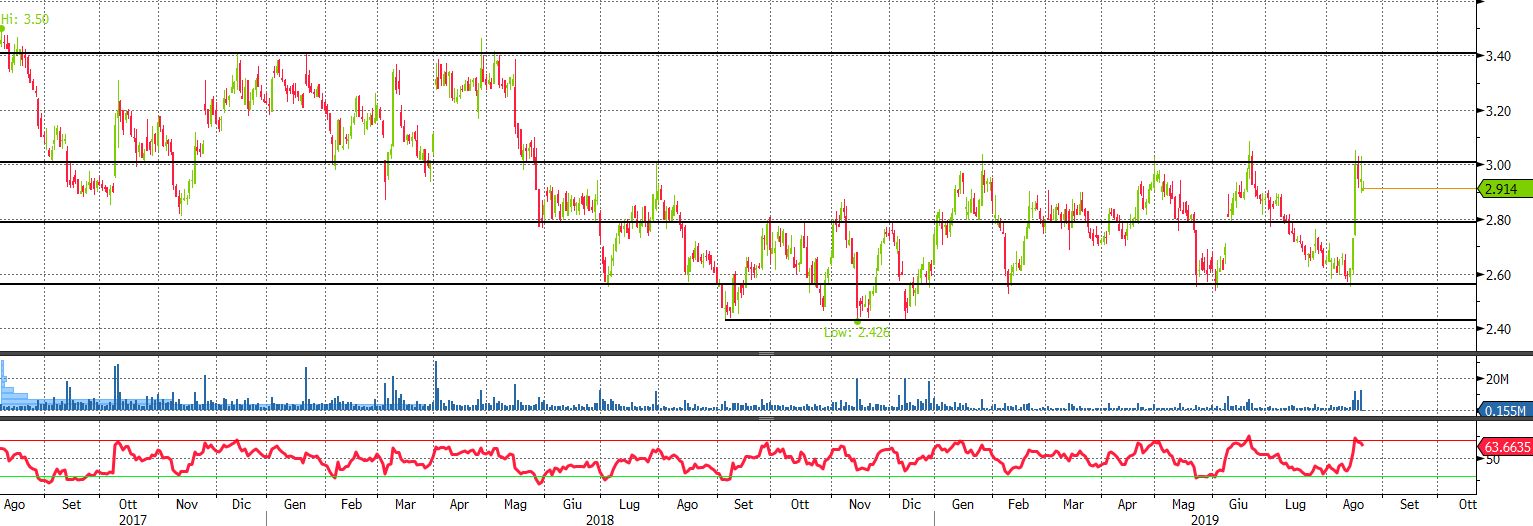Image resolution: width=1533 pixels, height=526 pixels.
Task: Click the Set 2019 month label
Action: click(1411, 505)
